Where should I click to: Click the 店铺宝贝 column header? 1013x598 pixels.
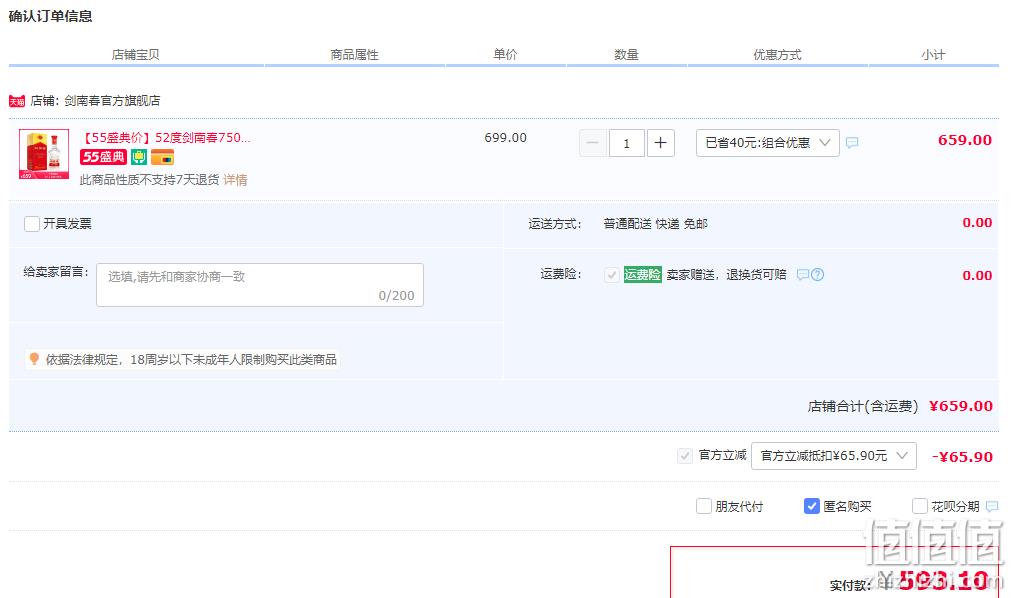tap(135, 55)
